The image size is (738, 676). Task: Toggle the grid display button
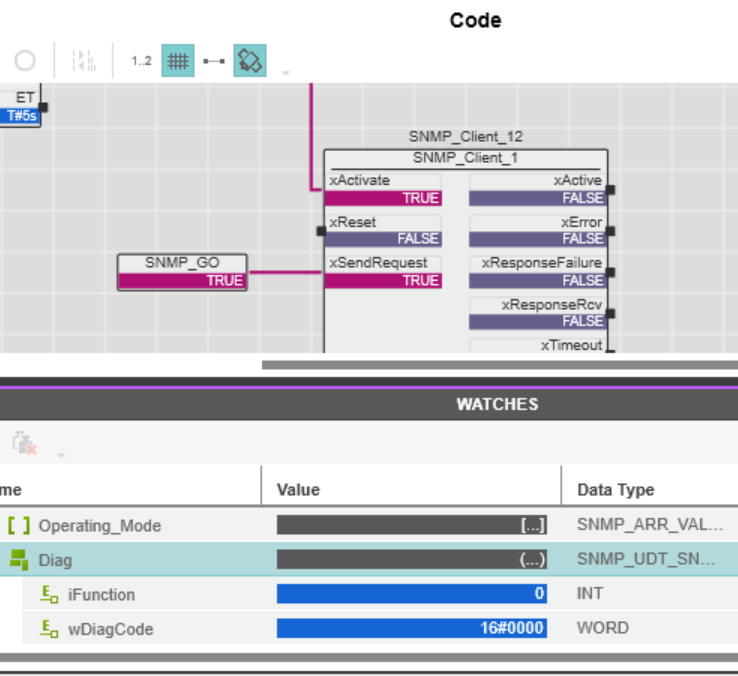(178, 61)
